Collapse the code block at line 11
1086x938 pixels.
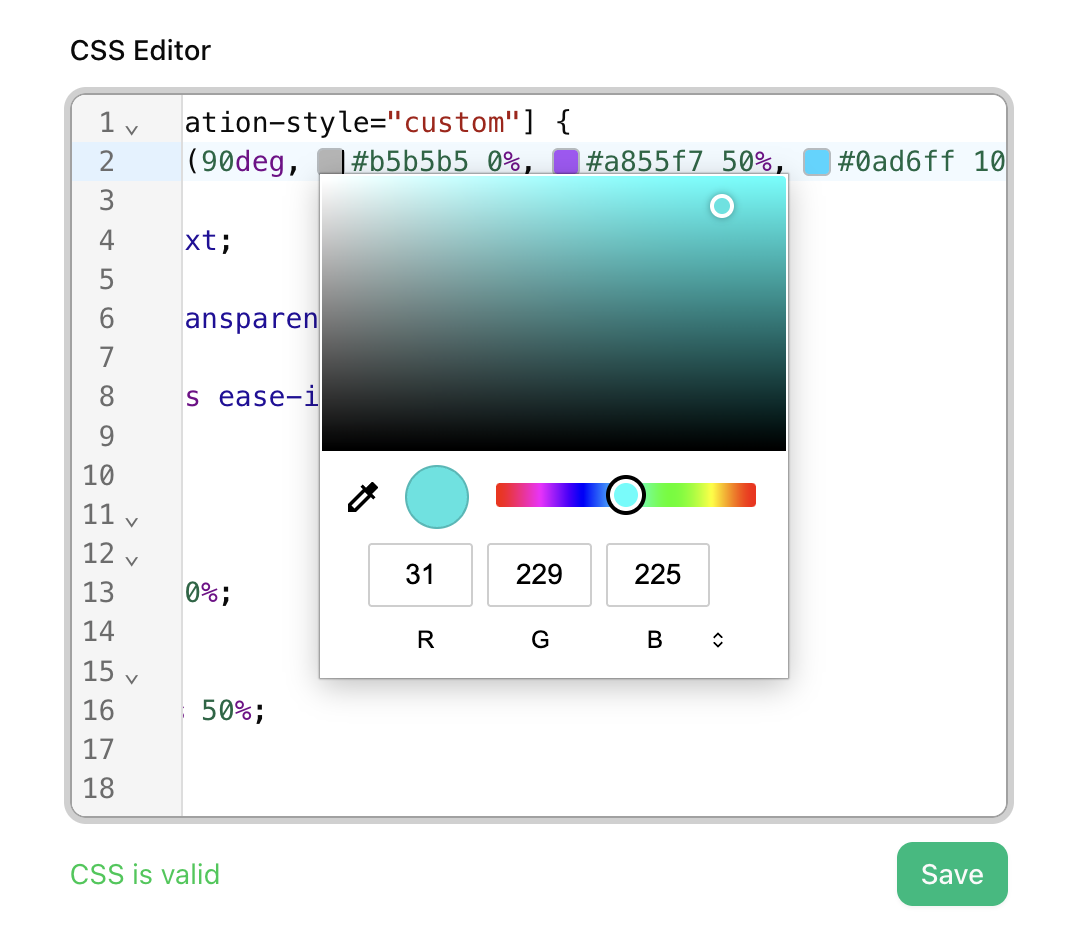tap(131, 520)
